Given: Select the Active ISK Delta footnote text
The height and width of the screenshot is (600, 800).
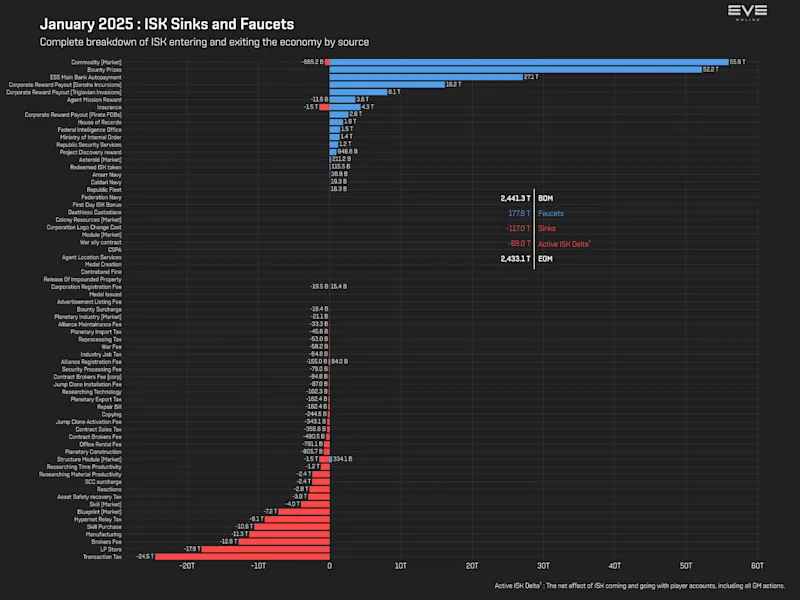Looking at the screenshot, I should point(640,586).
